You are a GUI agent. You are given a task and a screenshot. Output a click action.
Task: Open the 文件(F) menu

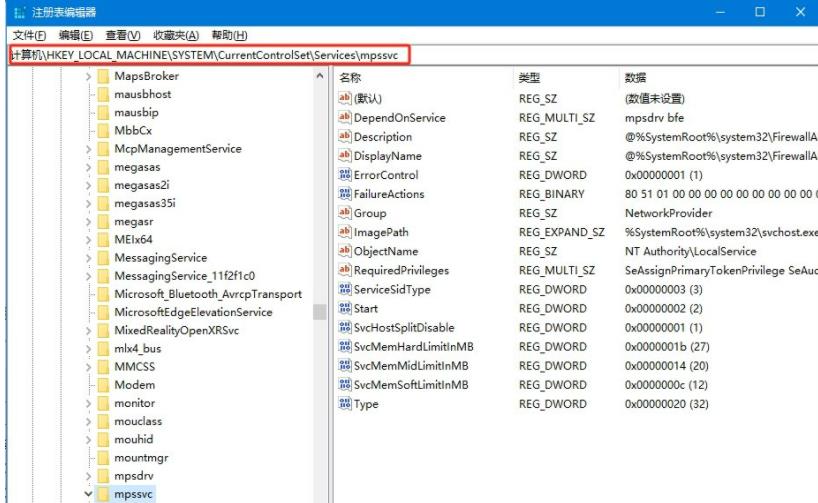29,35
